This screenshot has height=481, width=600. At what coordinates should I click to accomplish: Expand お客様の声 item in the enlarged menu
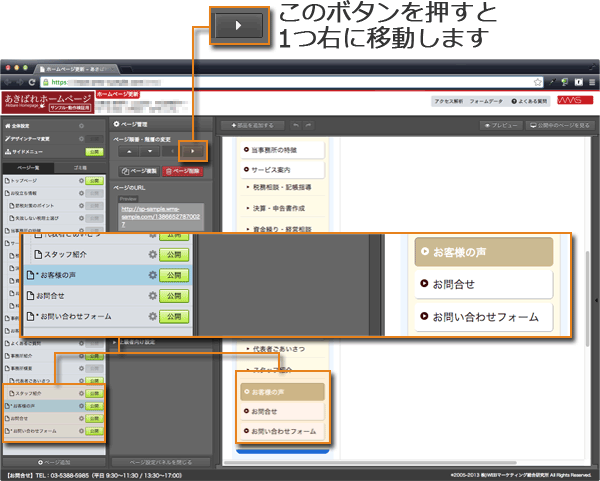tap(483, 252)
